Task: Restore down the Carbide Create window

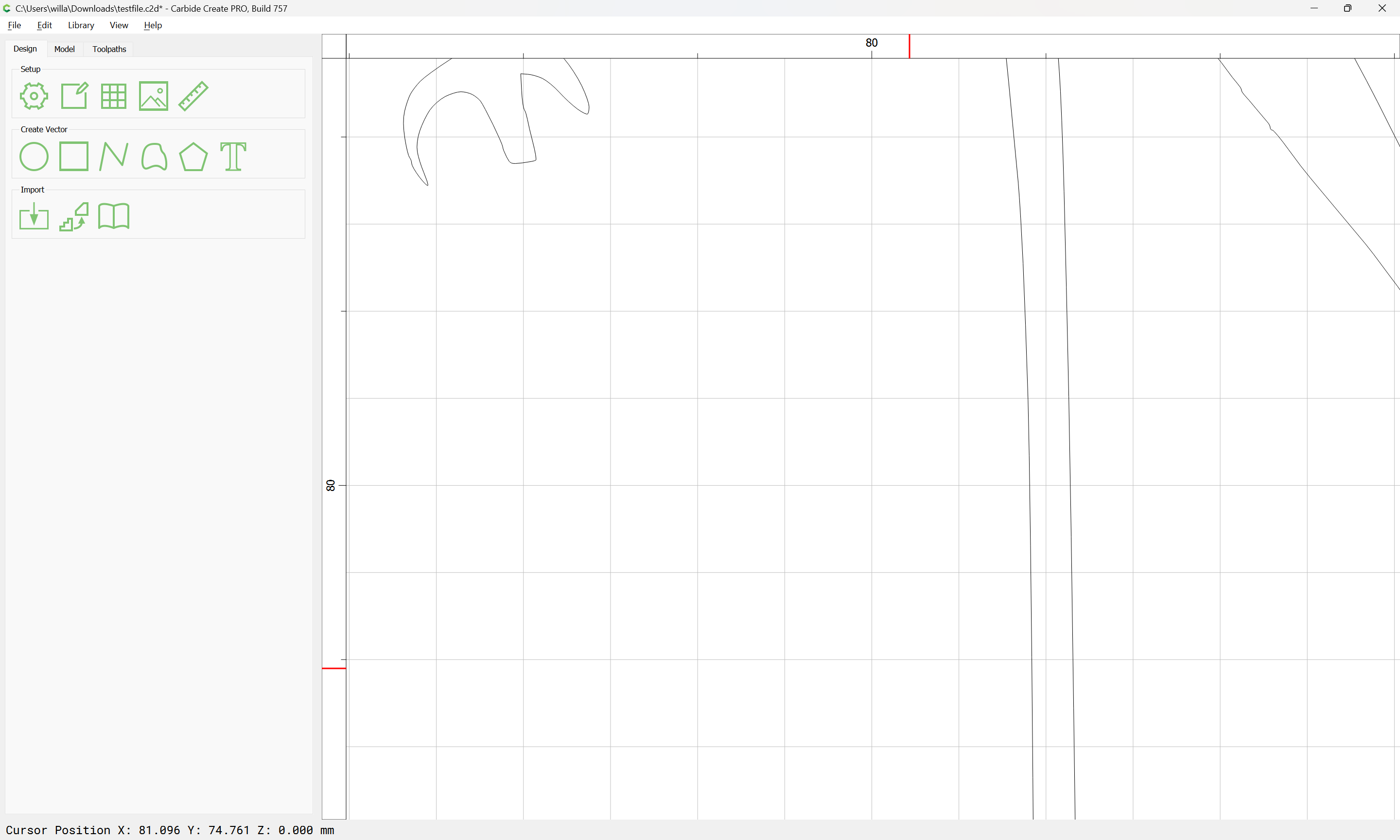Action: click(1348, 8)
